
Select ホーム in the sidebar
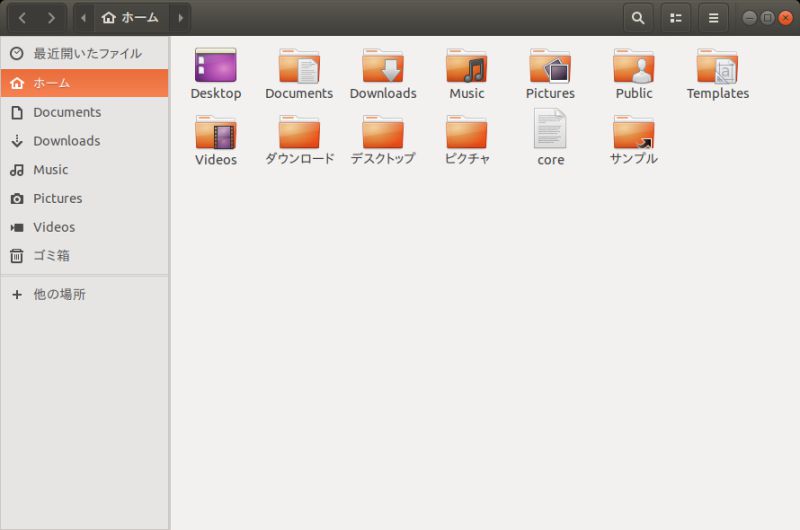click(x=85, y=83)
